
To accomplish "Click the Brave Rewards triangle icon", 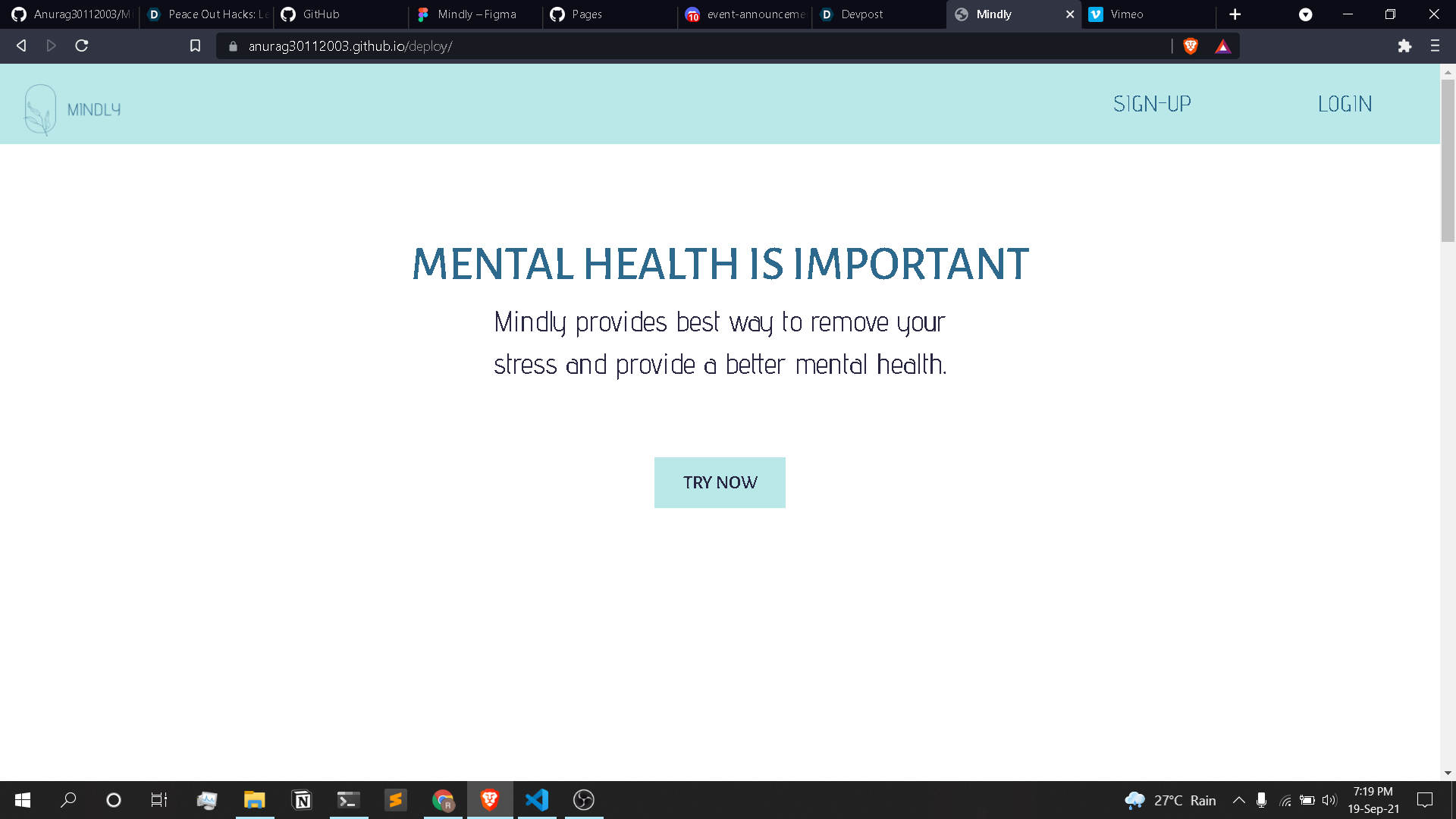I will point(1222,46).
